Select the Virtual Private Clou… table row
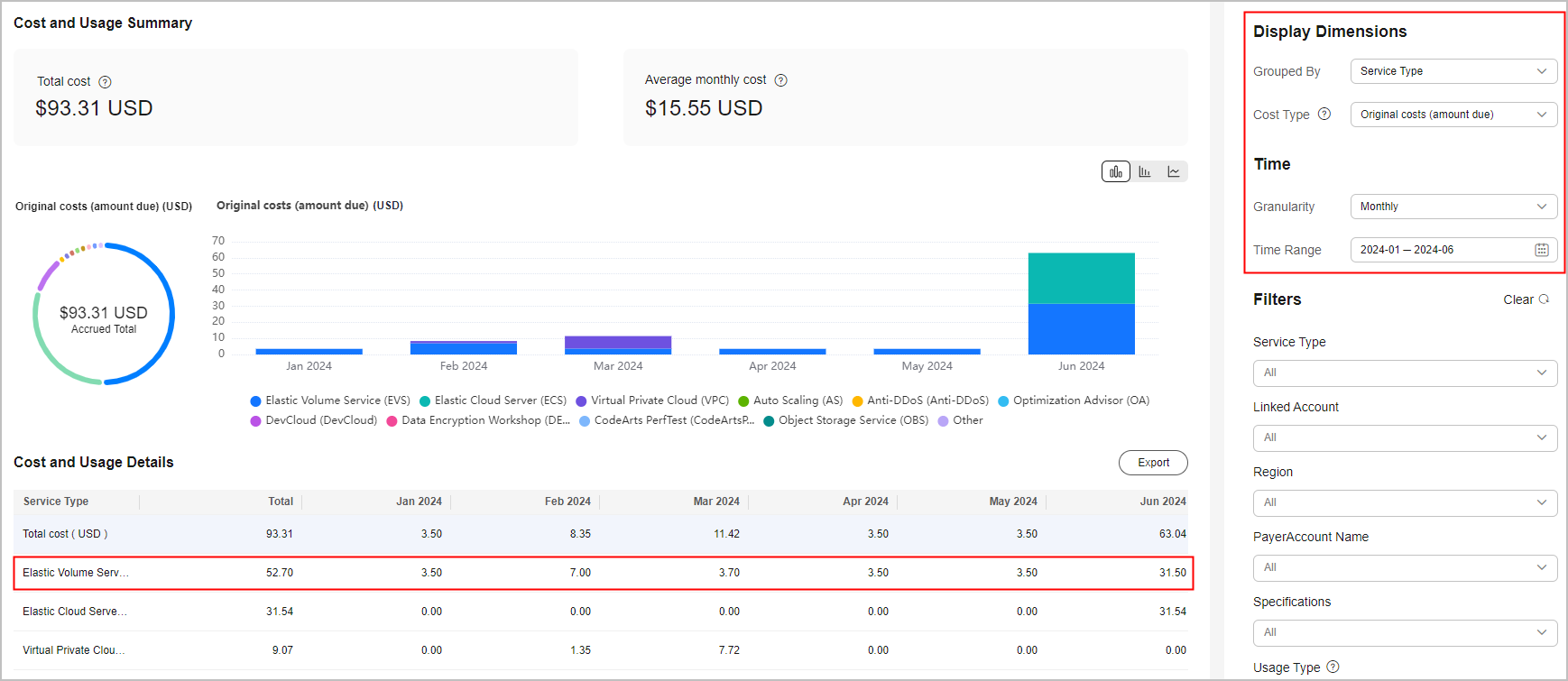Image resolution: width=1568 pixels, height=681 pixels. point(601,650)
